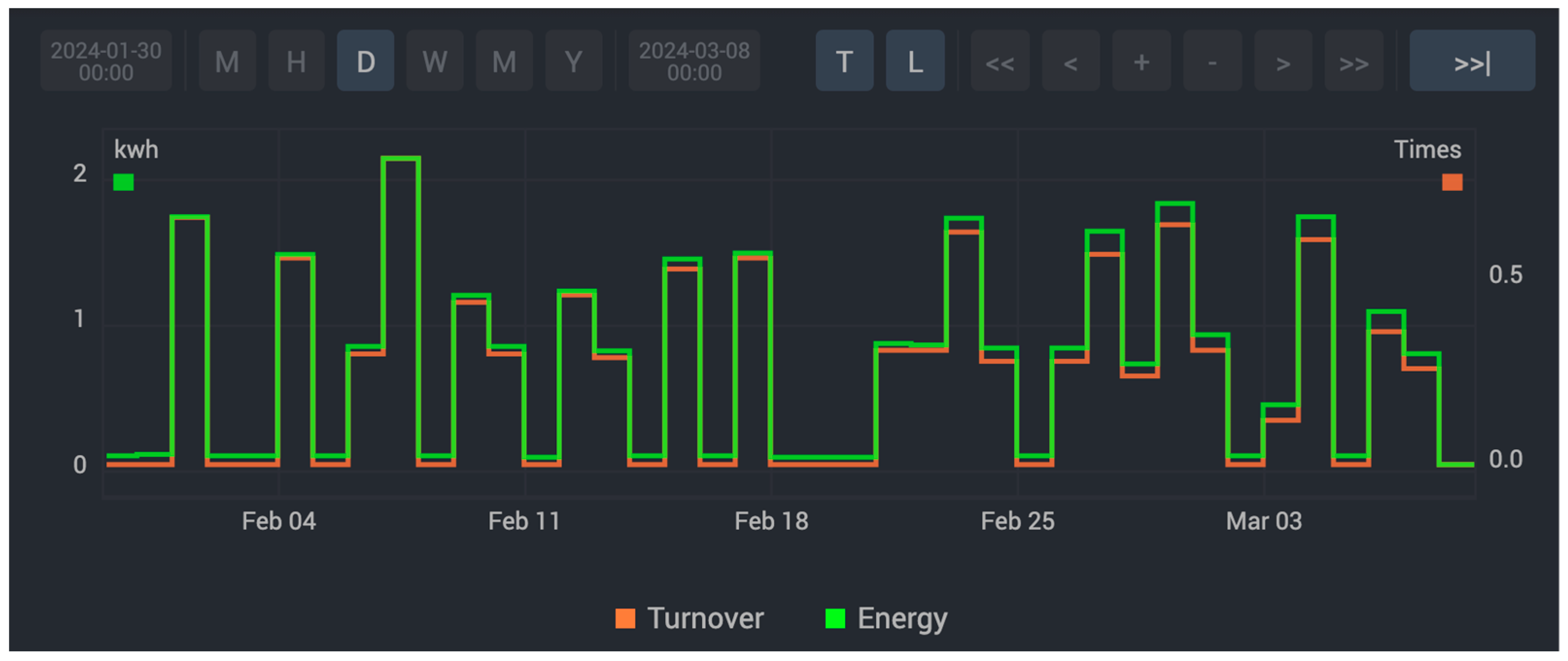Viewport: 1568px width, 661px height.
Task: Select the H hour interval
Action: tap(296, 62)
